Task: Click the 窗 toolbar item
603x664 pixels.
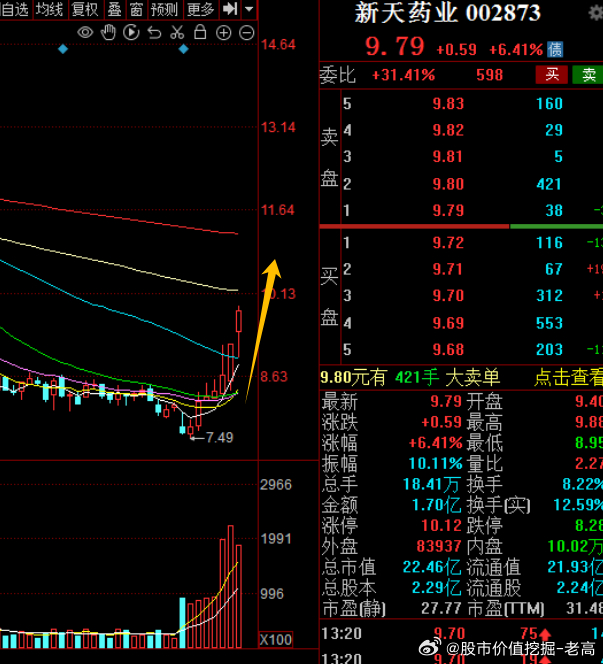Action: 136,9
